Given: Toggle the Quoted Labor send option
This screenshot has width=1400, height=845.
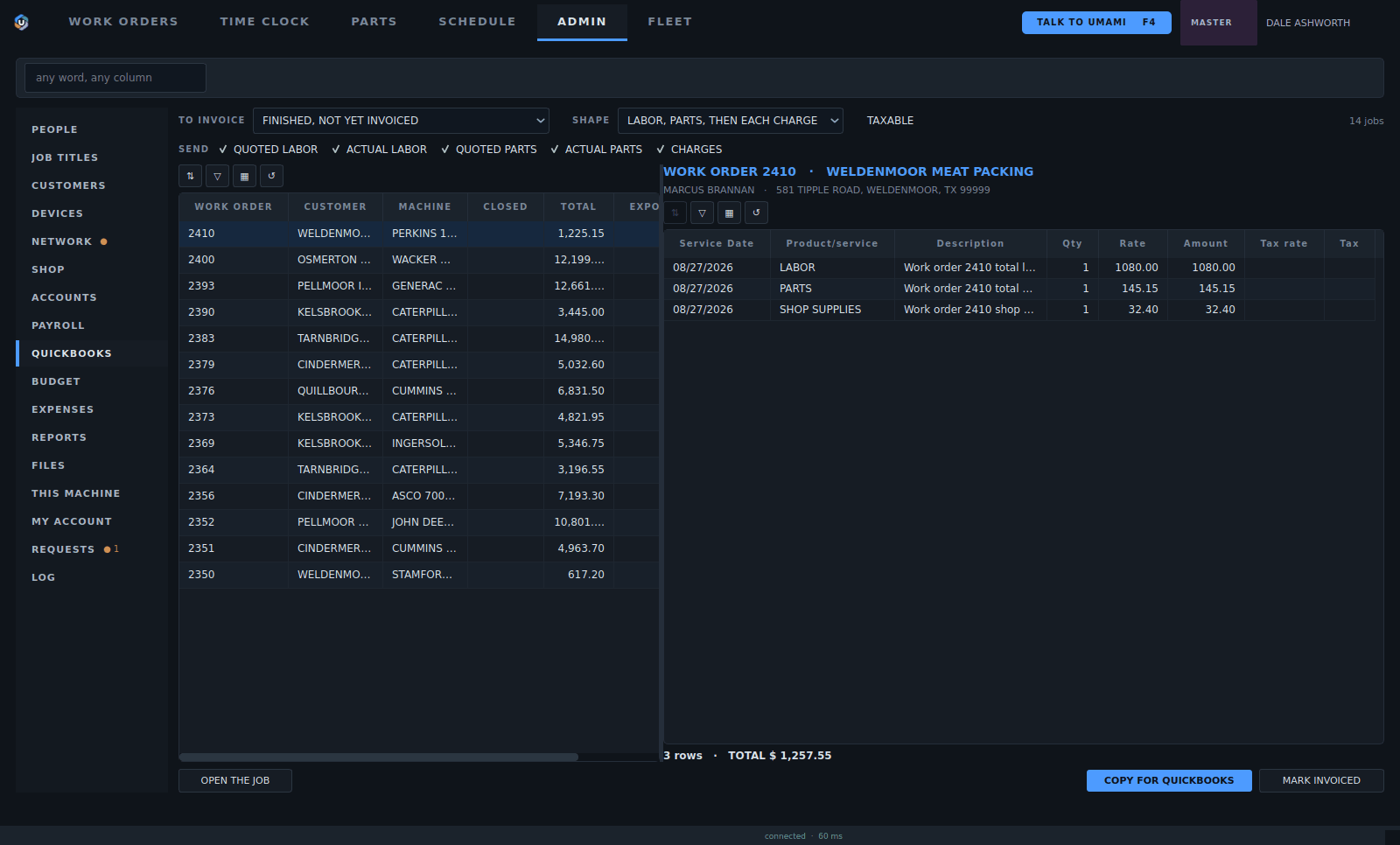Looking at the screenshot, I should point(269,150).
